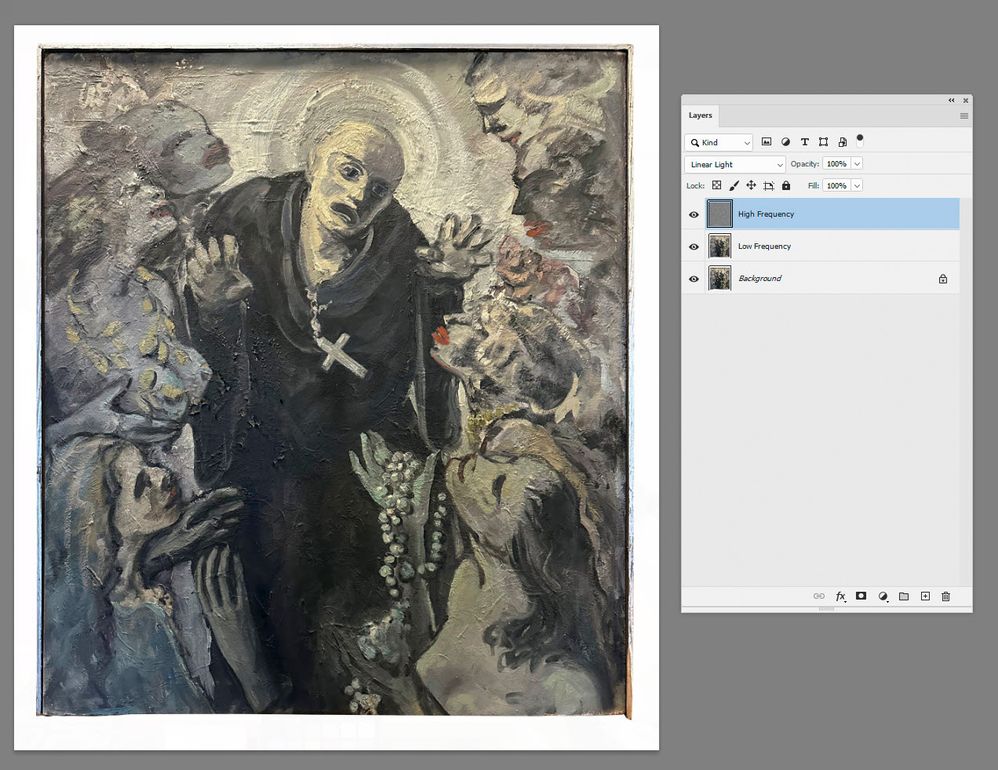
Task: Click the Fill 100% value field
Action: click(x=836, y=186)
